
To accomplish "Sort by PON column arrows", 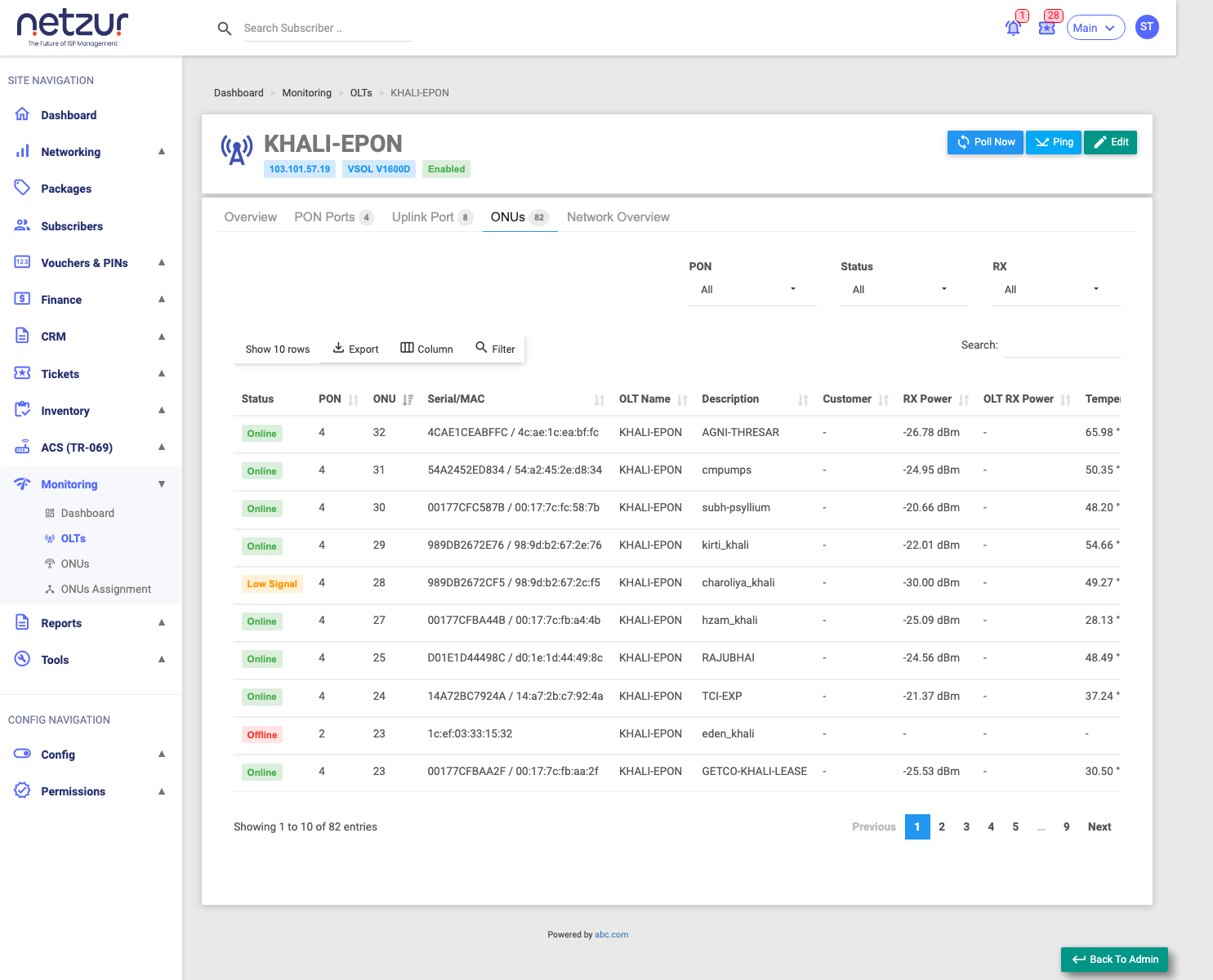I will click(354, 400).
